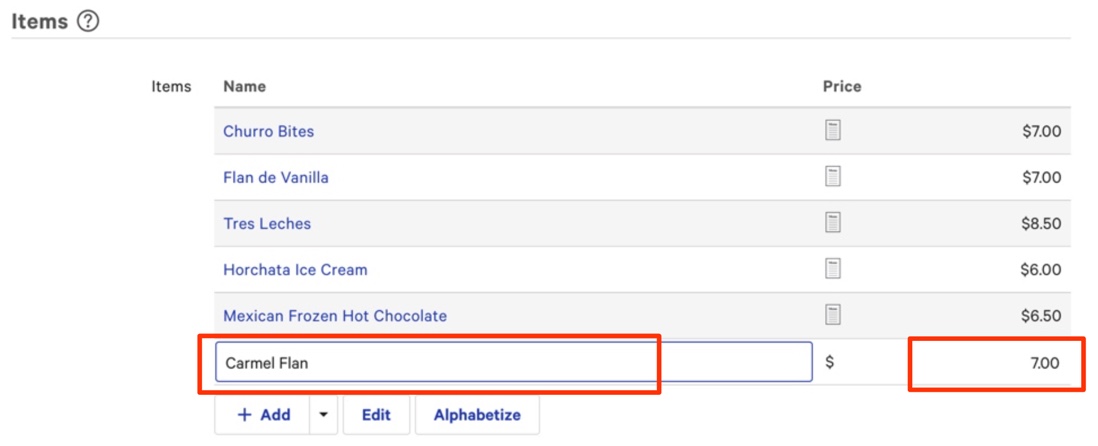Expand the Add button dropdown arrow
The width and height of the screenshot is (1098, 446).
click(323, 415)
